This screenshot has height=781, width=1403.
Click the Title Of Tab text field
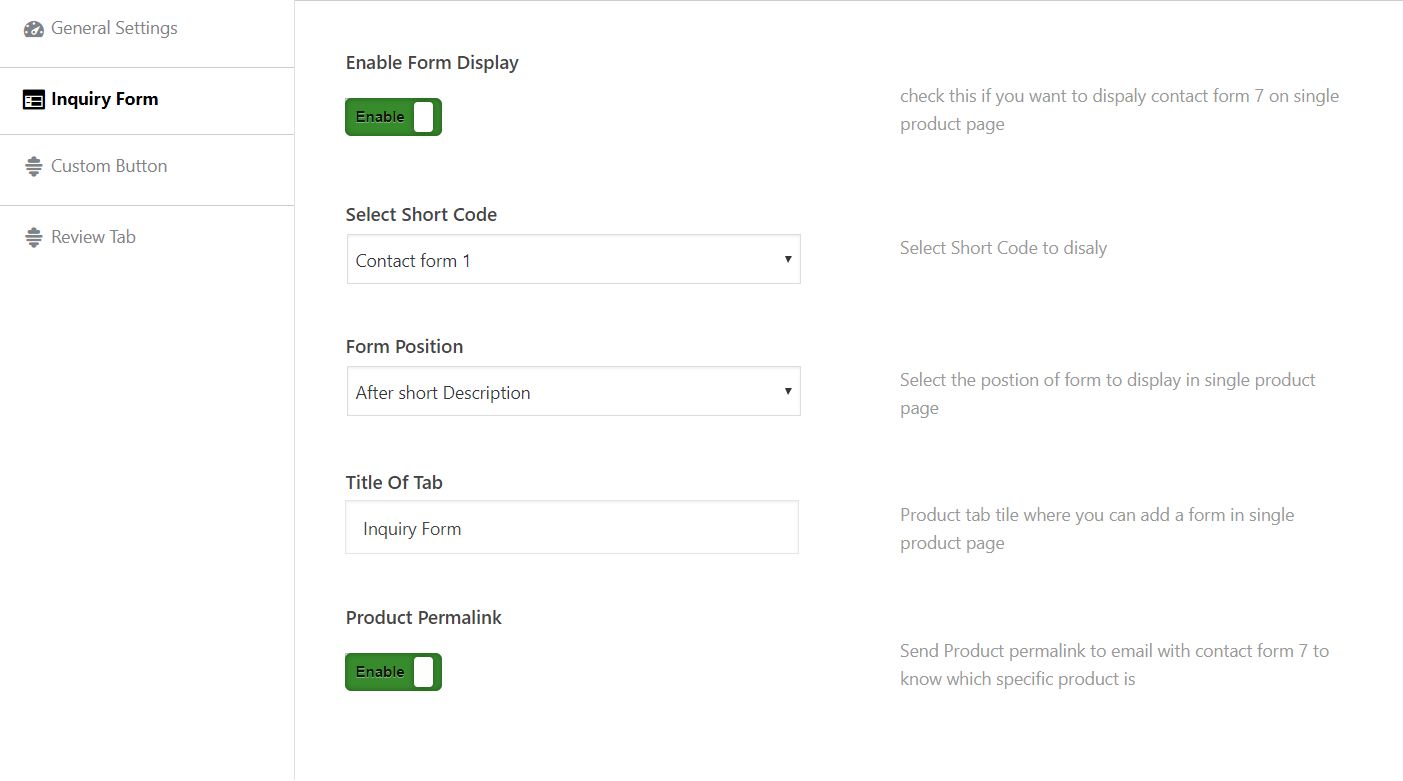[x=572, y=528]
